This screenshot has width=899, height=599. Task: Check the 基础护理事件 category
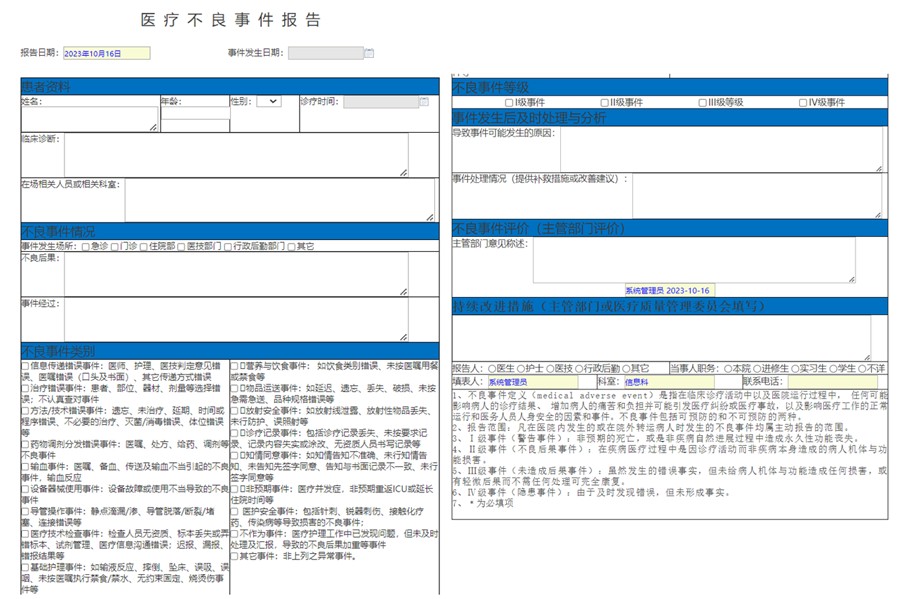click(25, 567)
